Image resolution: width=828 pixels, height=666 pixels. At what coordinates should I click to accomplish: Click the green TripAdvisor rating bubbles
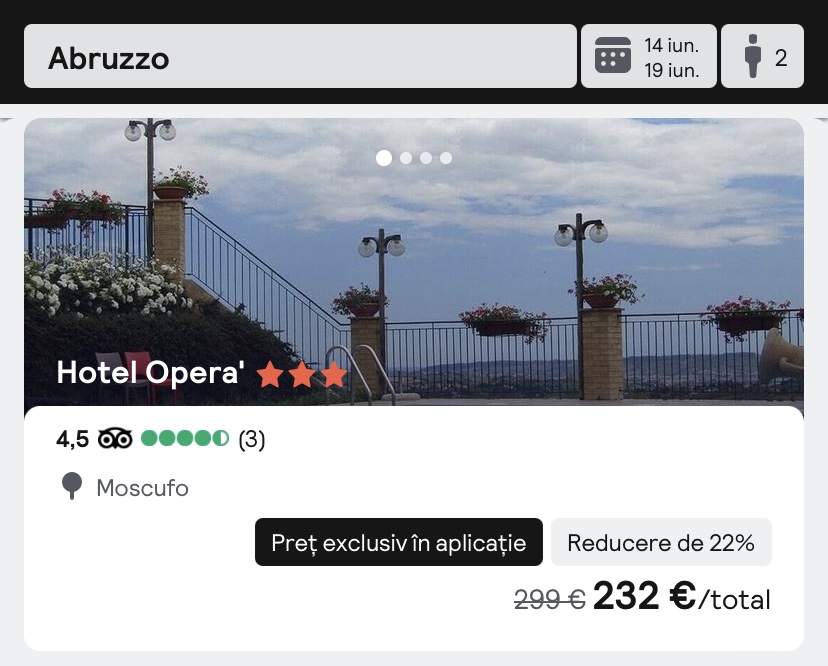tap(185, 438)
